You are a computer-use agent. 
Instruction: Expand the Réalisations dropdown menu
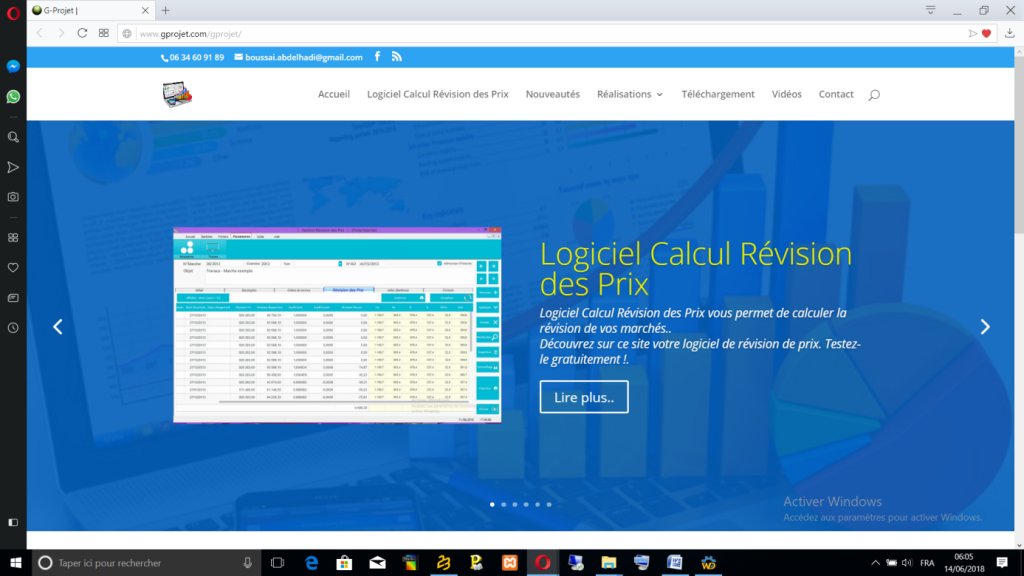(629, 94)
